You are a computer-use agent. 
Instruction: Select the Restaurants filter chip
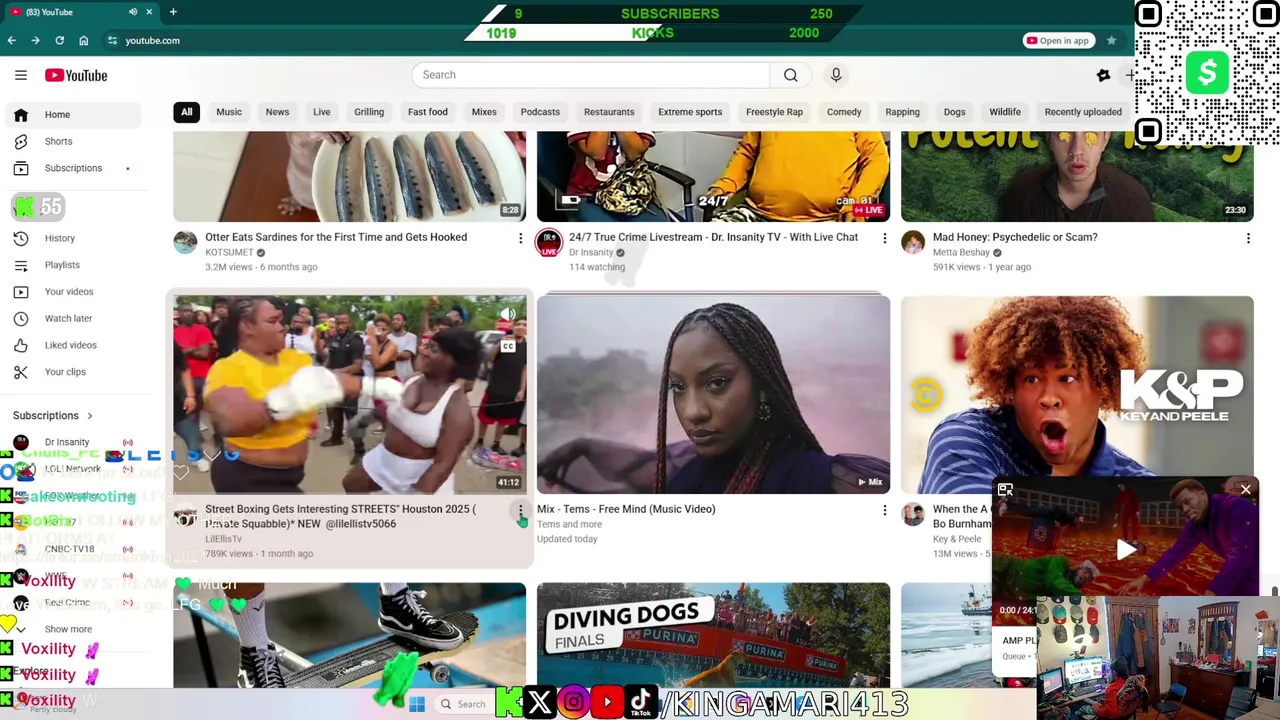609,112
